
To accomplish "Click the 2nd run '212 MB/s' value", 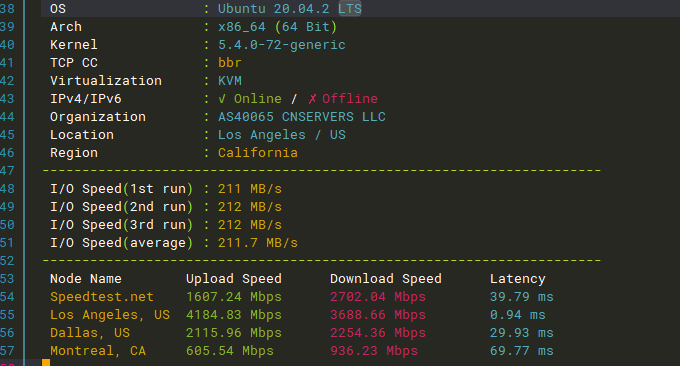I will pyautogui.click(x=250, y=207).
